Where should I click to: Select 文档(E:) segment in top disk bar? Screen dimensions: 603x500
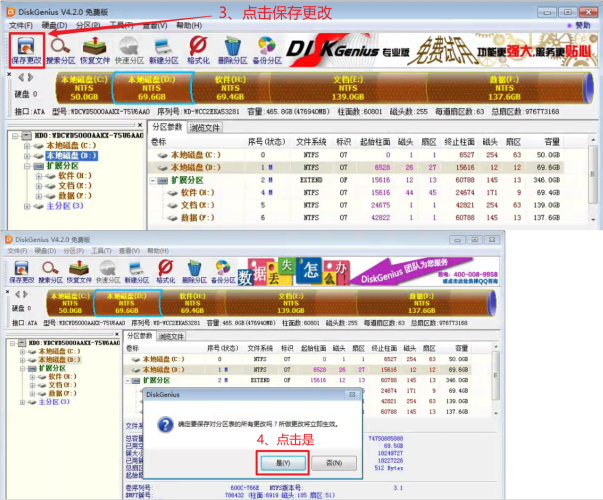tap(348, 88)
